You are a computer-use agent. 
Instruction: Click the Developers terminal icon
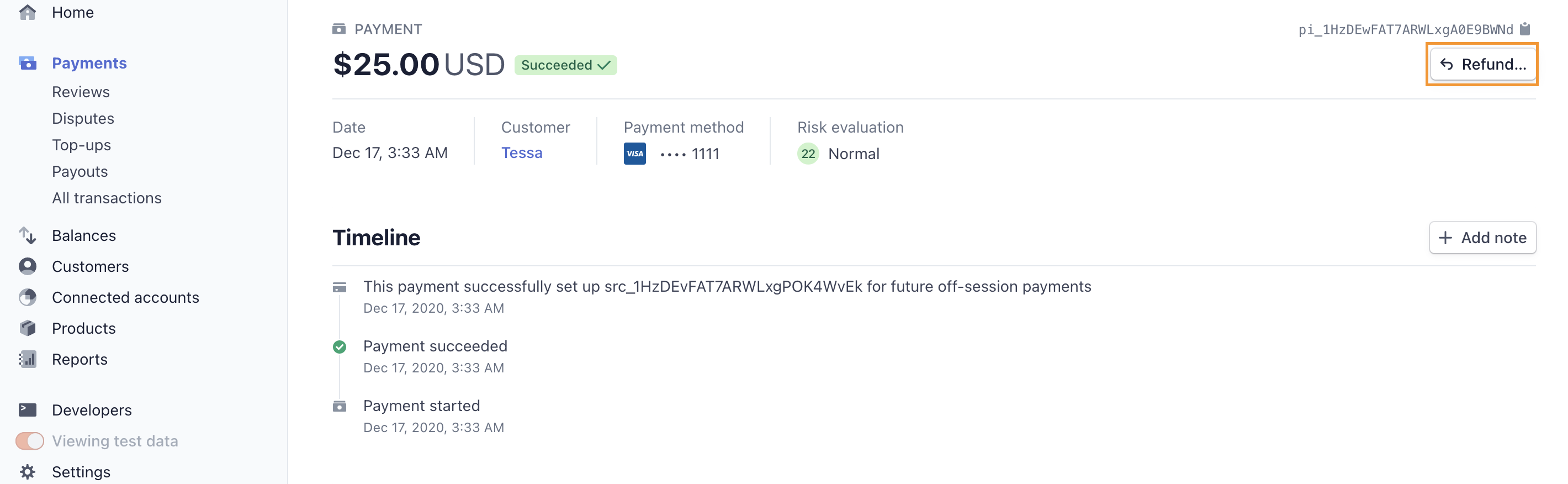tap(28, 411)
